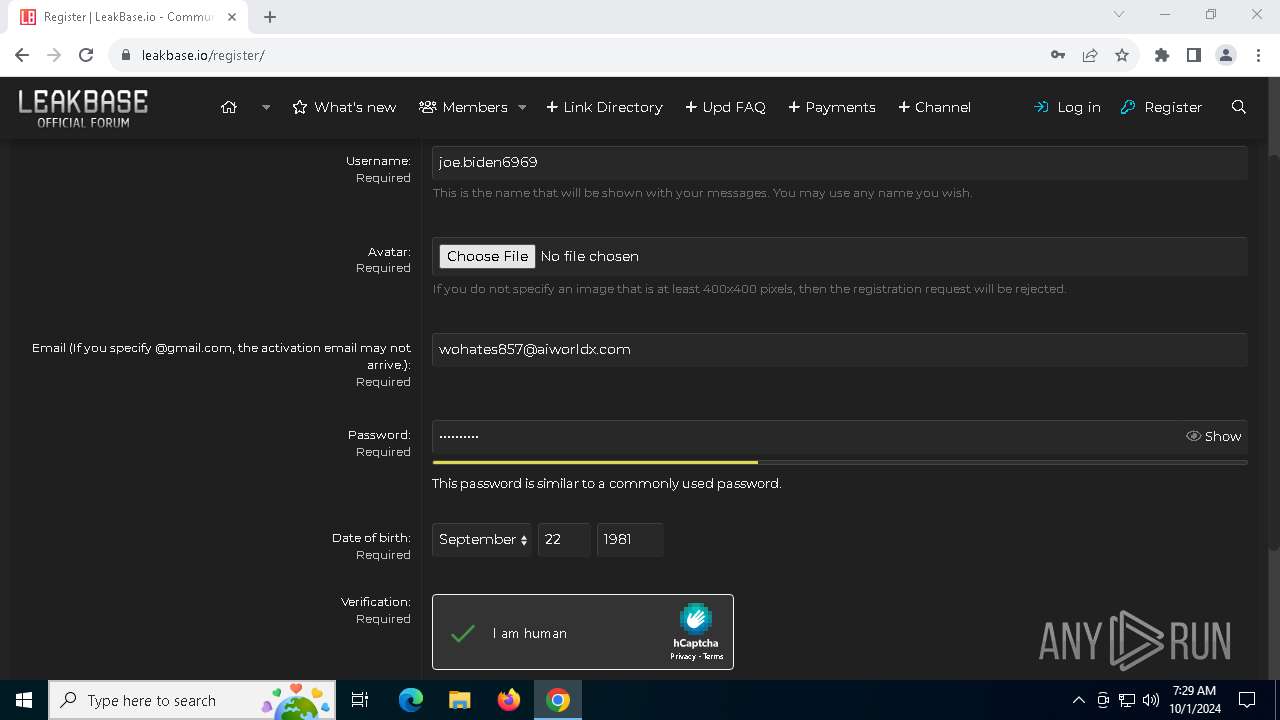Open the volume tray icon
Image resolution: width=1280 pixels, height=720 pixels.
click(x=1151, y=700)
